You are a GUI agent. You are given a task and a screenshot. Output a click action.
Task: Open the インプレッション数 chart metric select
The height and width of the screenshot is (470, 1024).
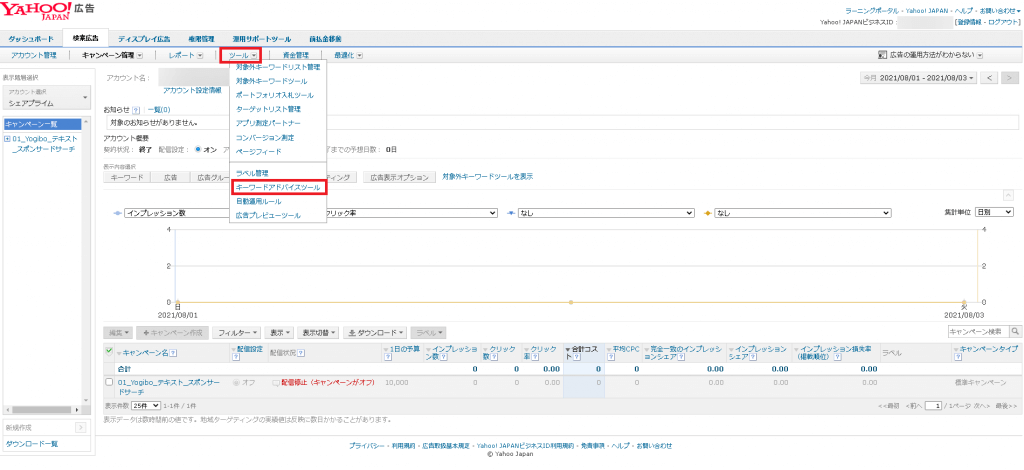point(175,213)
